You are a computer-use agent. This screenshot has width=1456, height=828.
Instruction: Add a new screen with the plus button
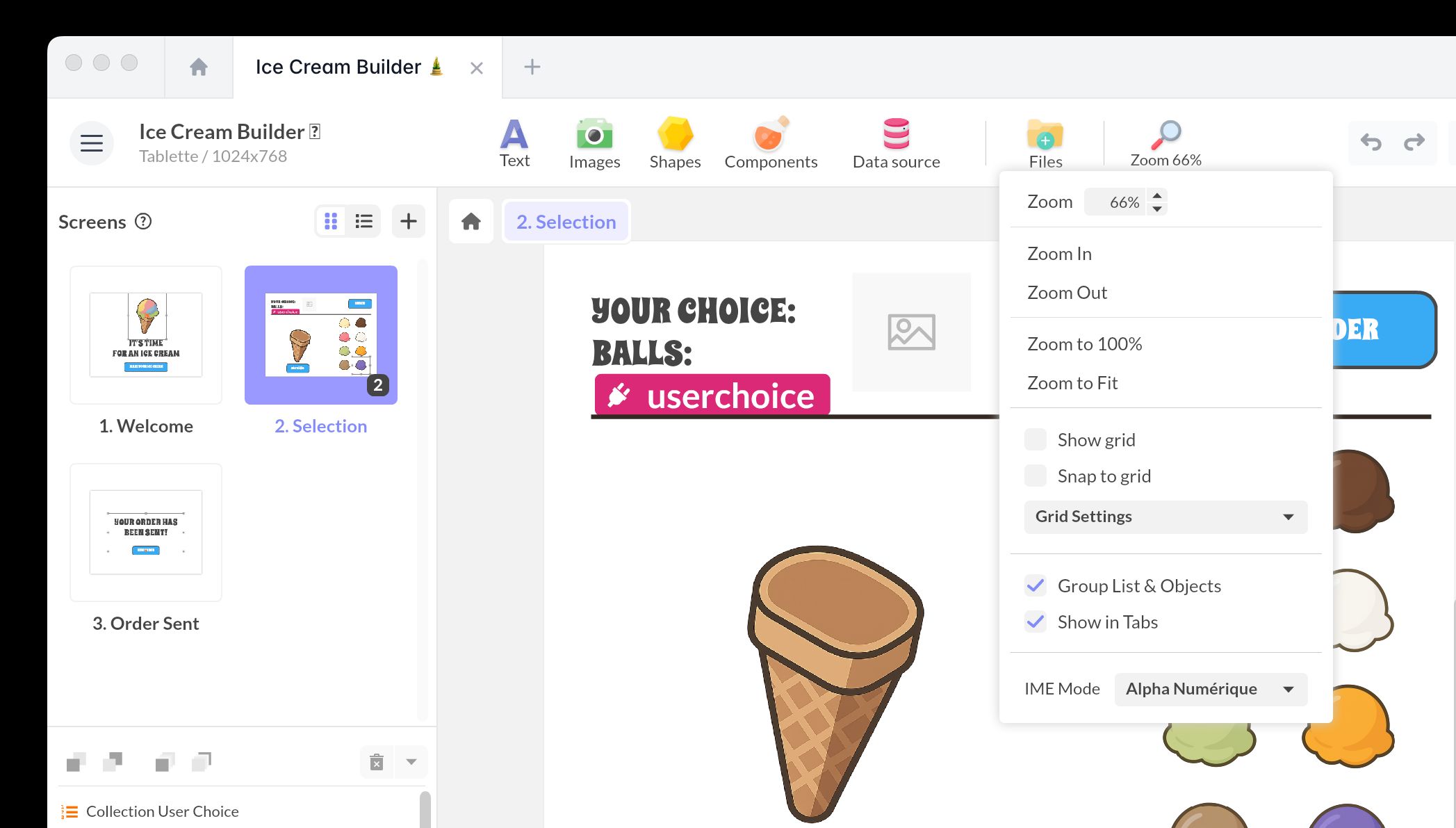point(409,220)
